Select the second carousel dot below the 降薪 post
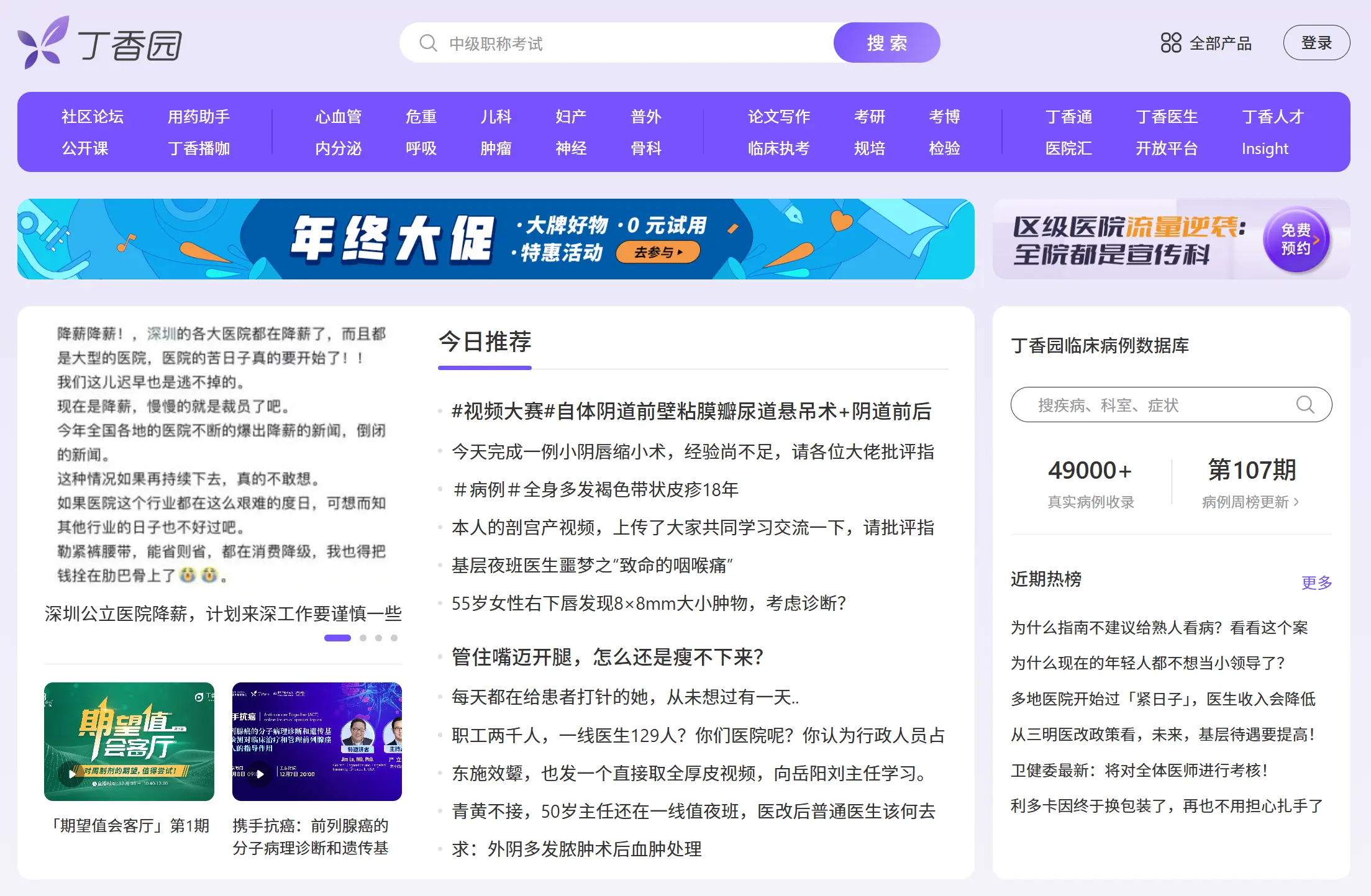The image size is (1371, 896). (x=363, y=637)
